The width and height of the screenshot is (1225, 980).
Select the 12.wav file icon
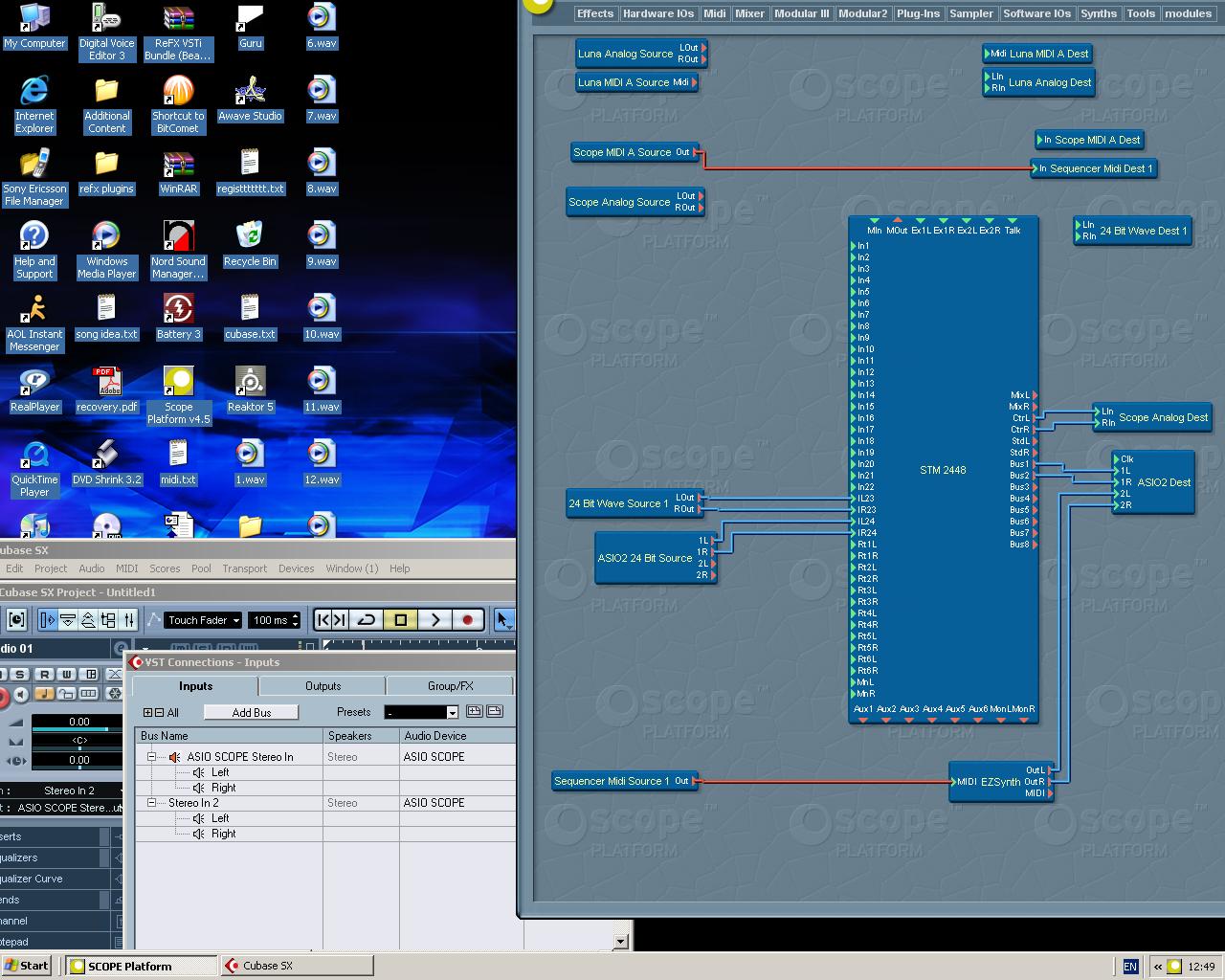(x=322, y=461)
